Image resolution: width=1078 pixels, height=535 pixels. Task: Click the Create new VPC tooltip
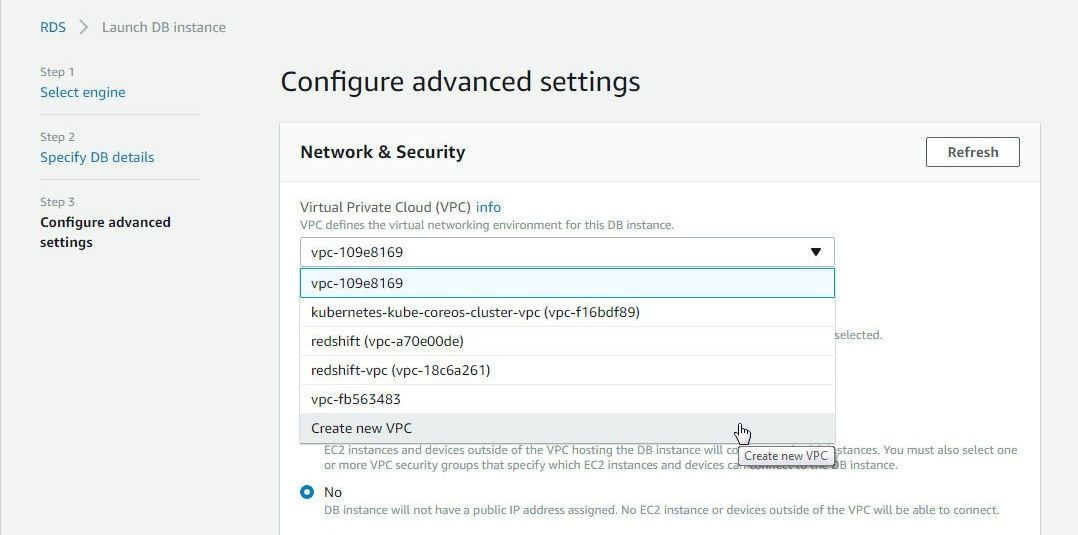coord(786,456)
